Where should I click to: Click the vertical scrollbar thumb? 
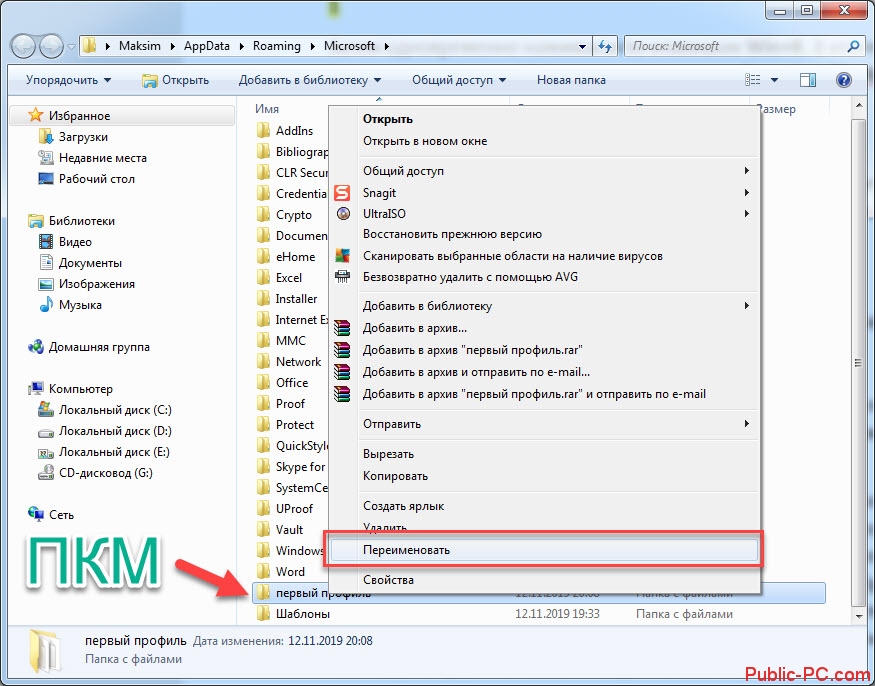(x=859, y=363)
